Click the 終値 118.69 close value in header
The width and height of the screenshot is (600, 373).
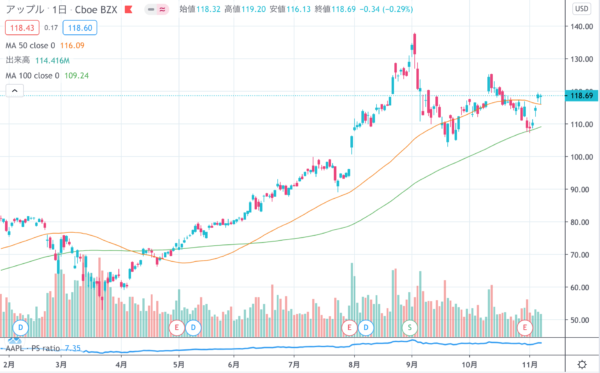tap(335, 9)
